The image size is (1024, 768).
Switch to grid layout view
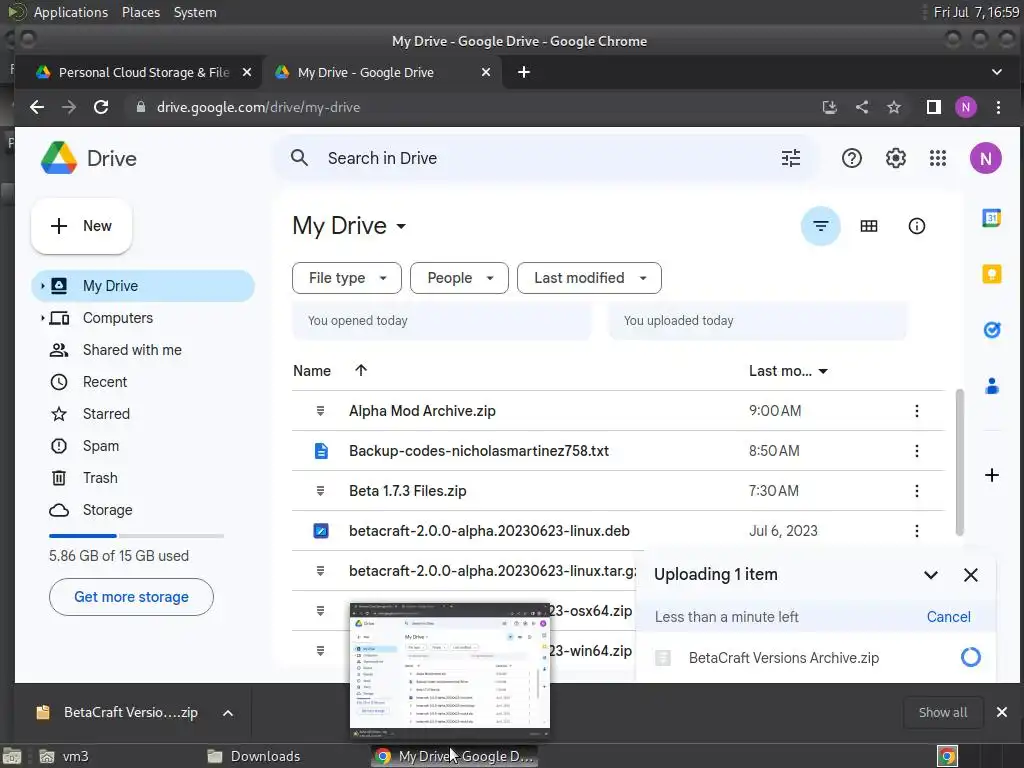coord(869,226)
